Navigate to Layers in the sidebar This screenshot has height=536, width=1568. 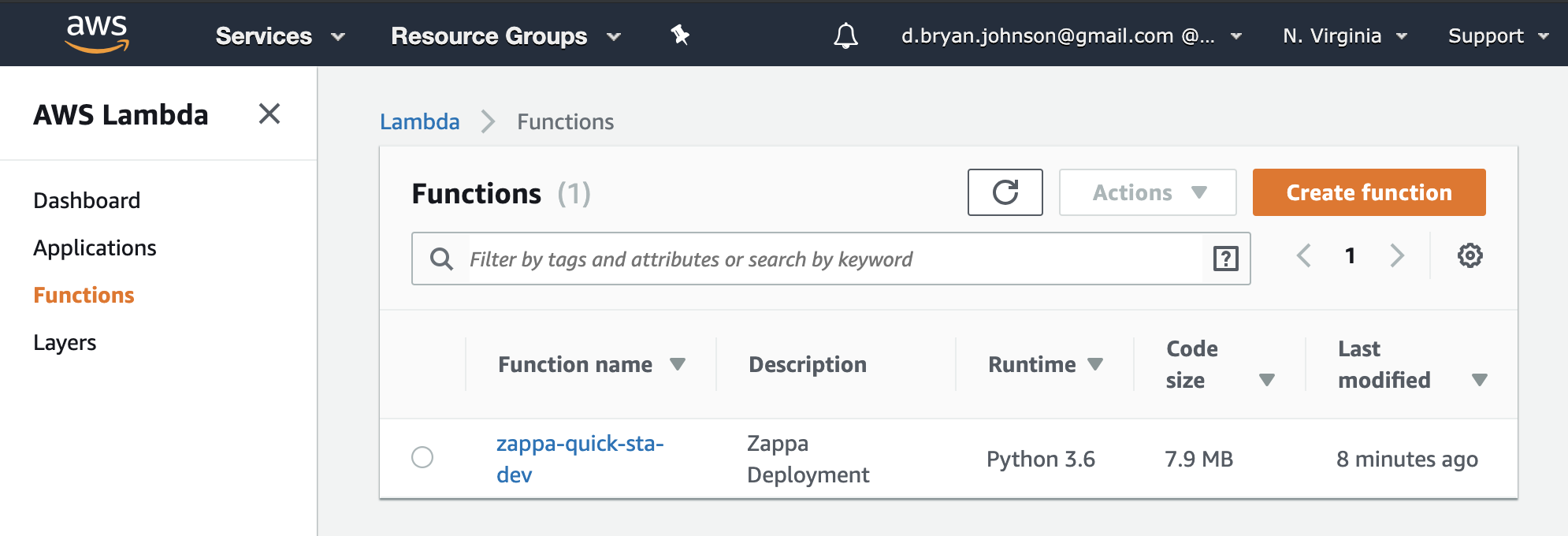[x=65, y=342]
